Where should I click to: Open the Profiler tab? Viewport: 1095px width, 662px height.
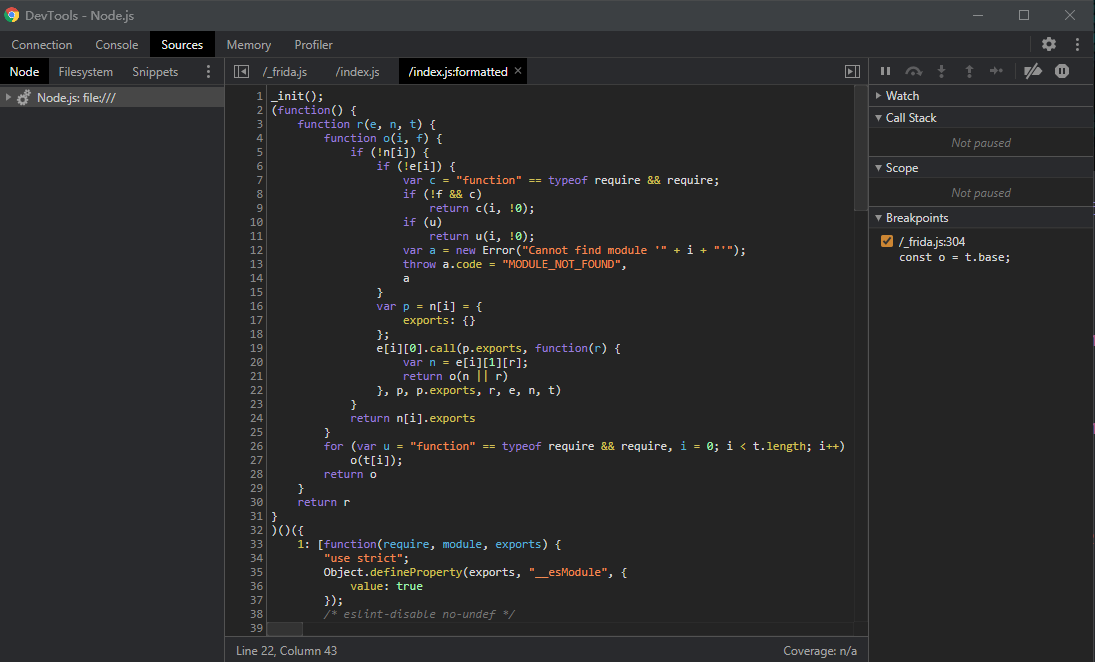[313, 45]
